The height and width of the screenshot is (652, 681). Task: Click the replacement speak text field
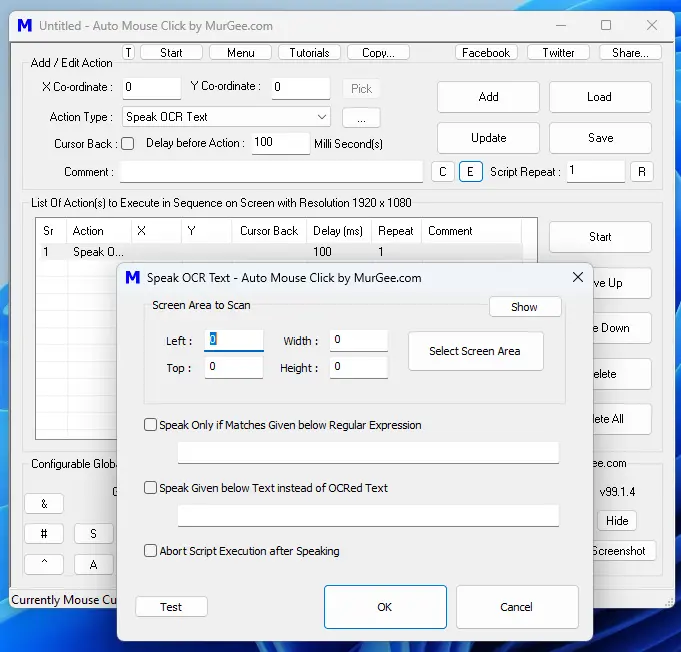click(x=368, y=516)
